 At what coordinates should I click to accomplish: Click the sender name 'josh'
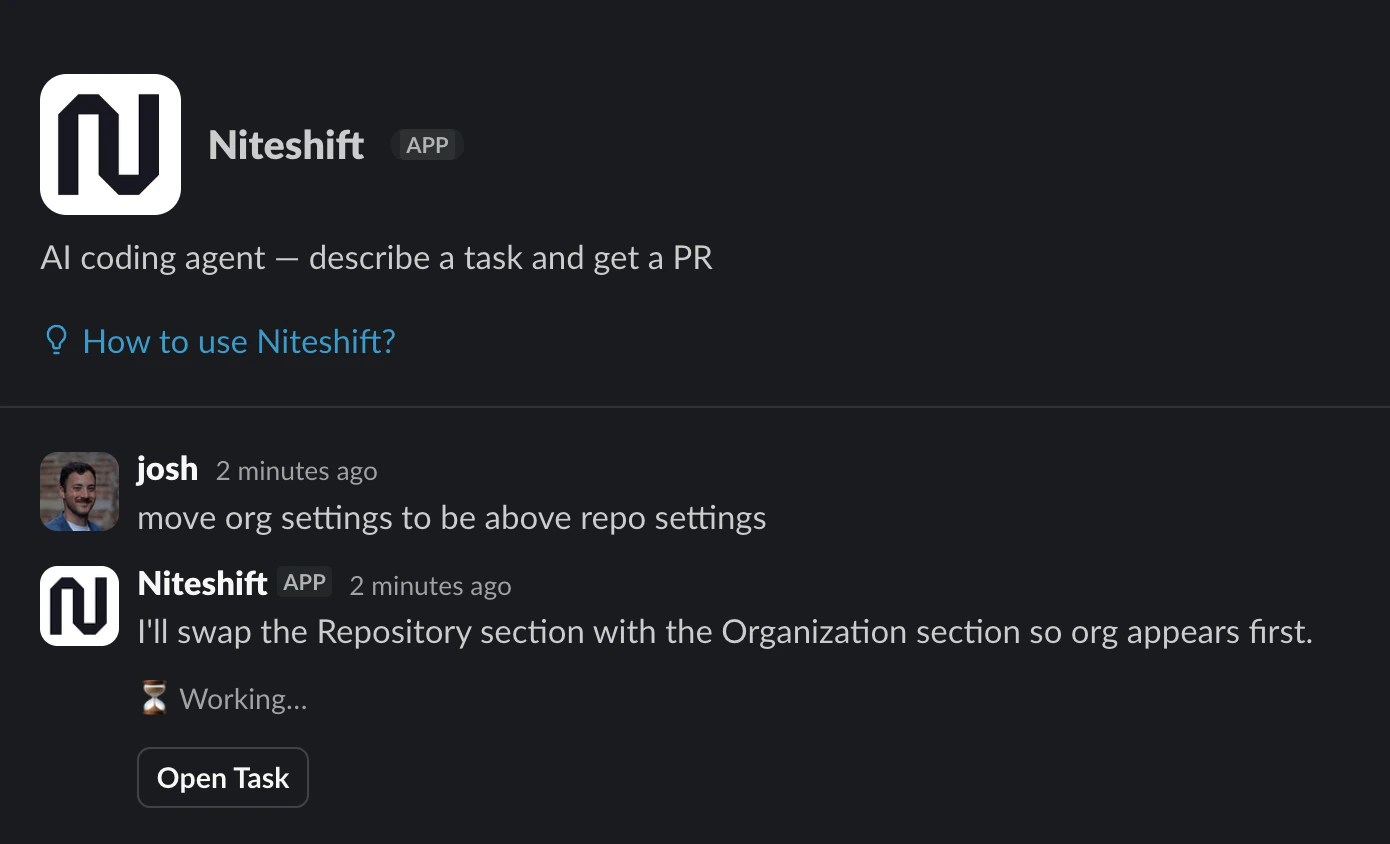167,469
